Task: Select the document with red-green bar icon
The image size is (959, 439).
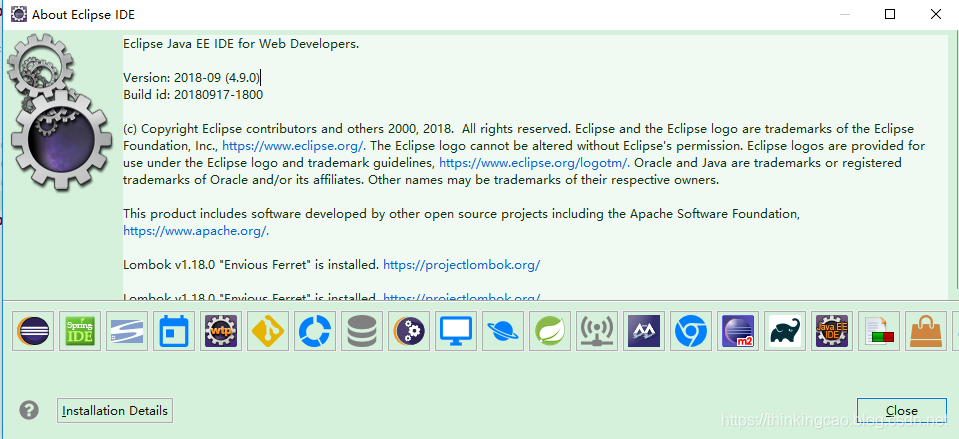Action: [879, 331]
